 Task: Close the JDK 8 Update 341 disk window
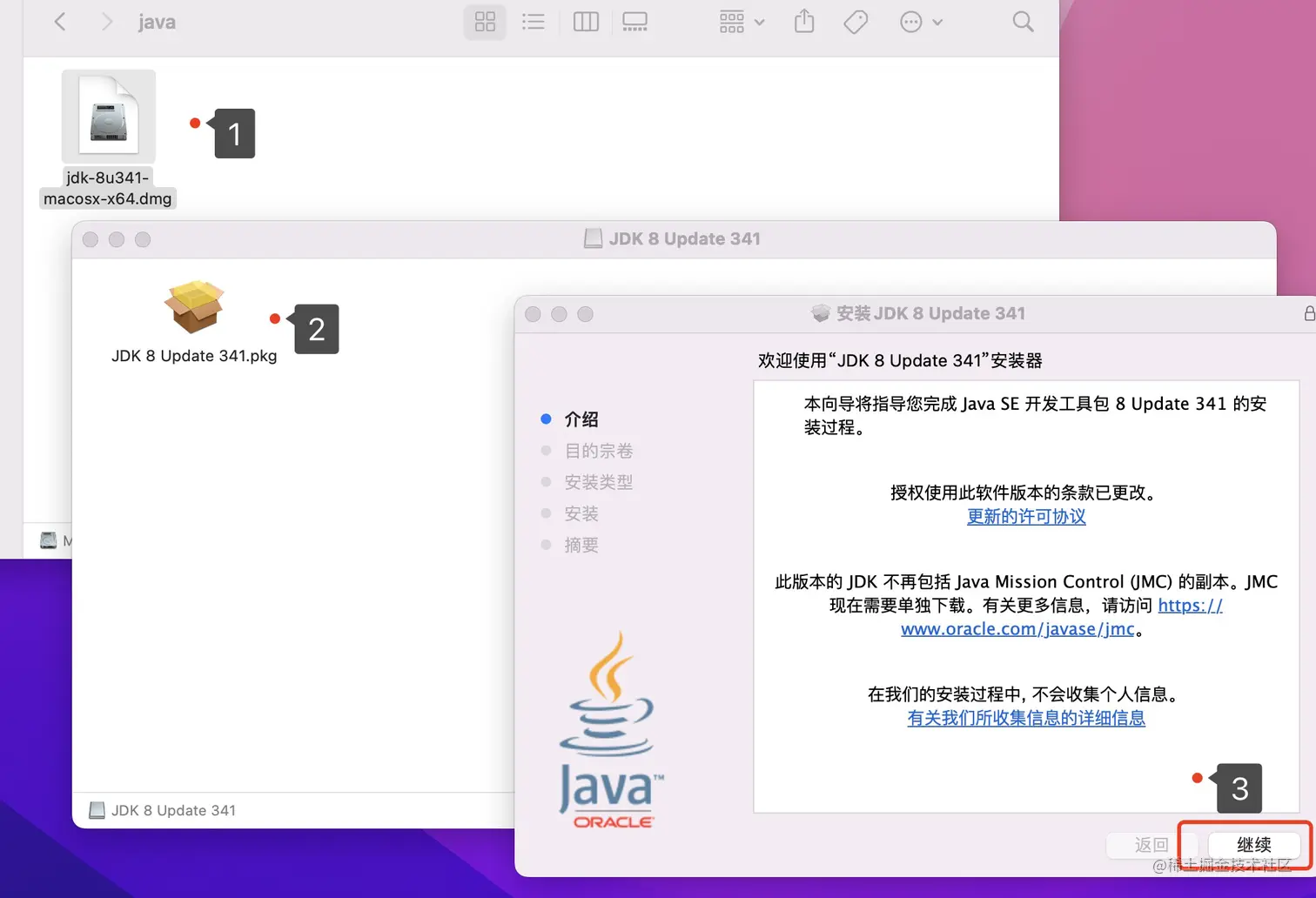pyautogui.click(x=91, y=239)
